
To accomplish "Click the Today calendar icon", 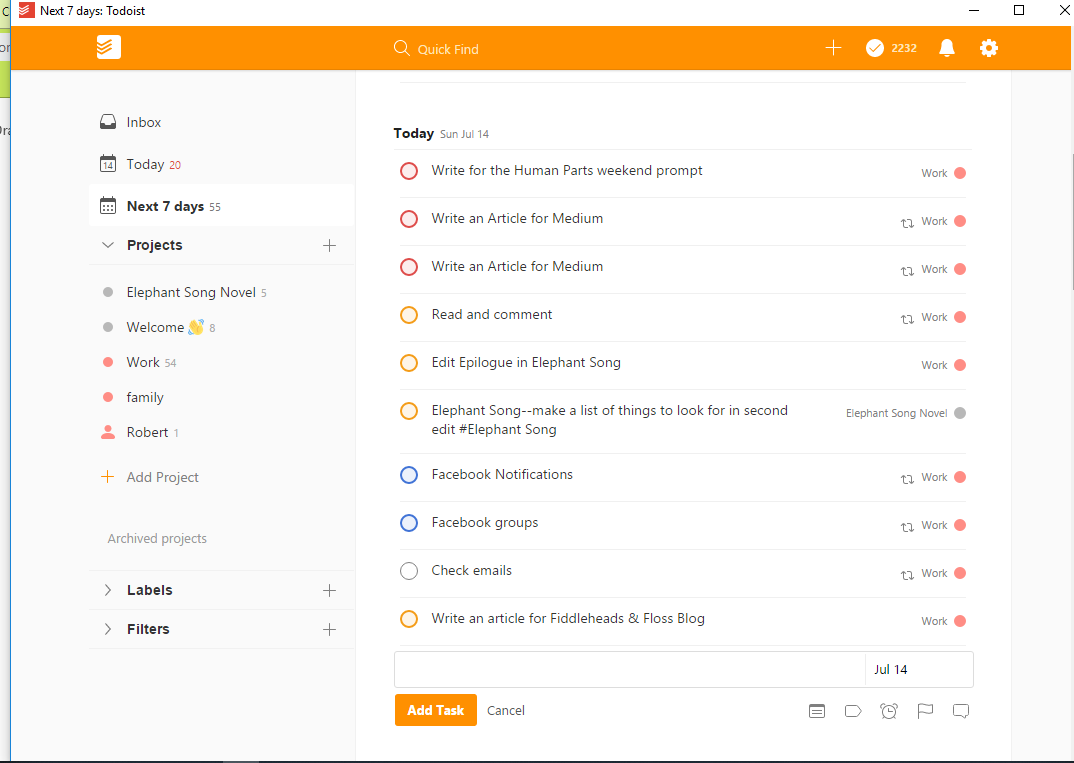I will 108,164.
